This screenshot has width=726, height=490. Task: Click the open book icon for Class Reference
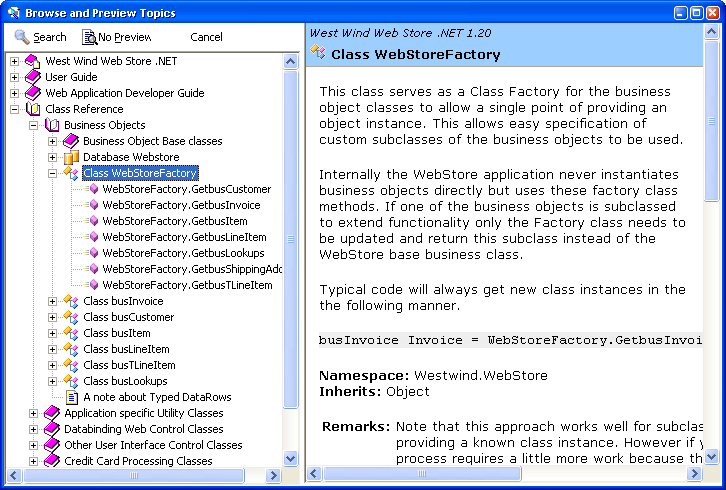click(x=33, y=109)
